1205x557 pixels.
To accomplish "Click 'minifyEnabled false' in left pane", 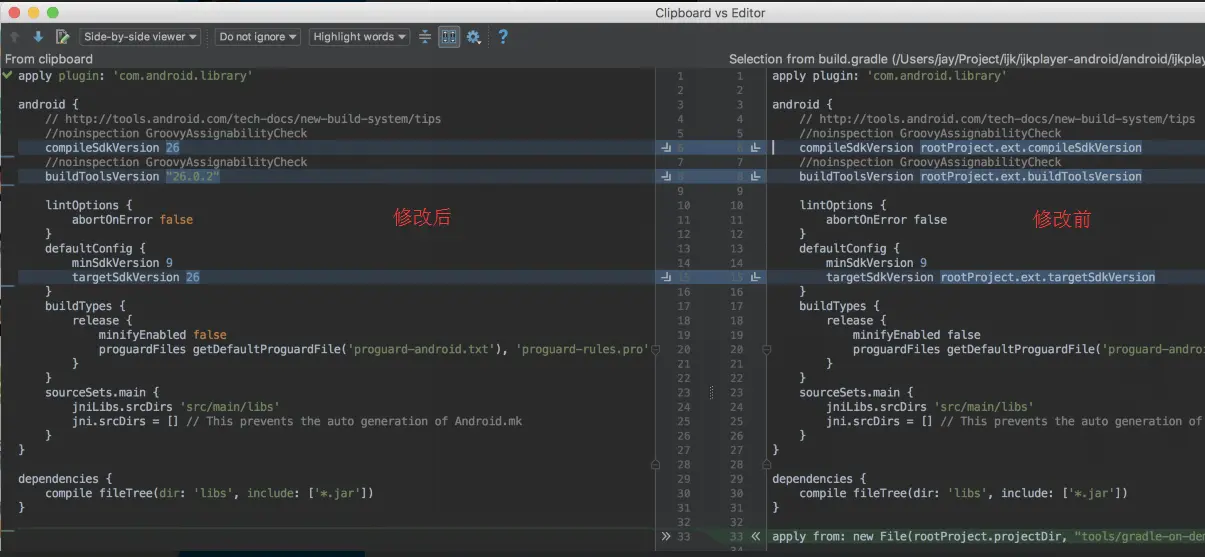I will [162, 335].
